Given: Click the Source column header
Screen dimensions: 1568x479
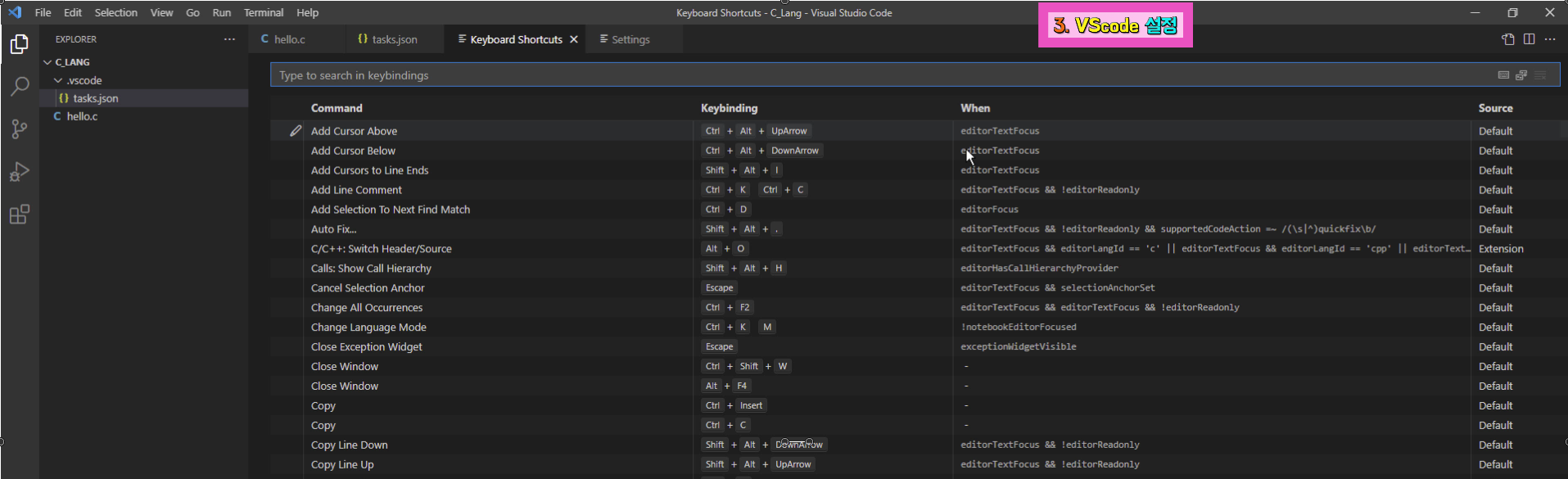Looking at the screenshot, I should 1495,108.
